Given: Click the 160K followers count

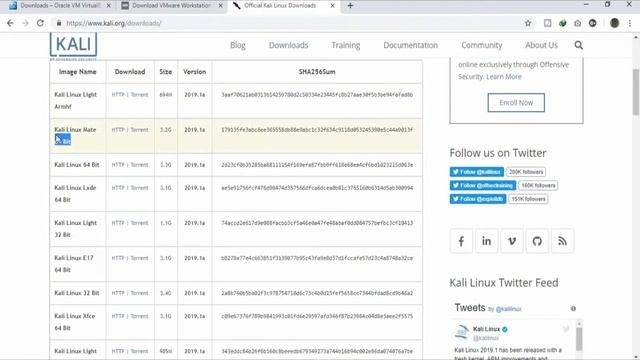Looking at the screenshot, I should click(x=538, y=185).
